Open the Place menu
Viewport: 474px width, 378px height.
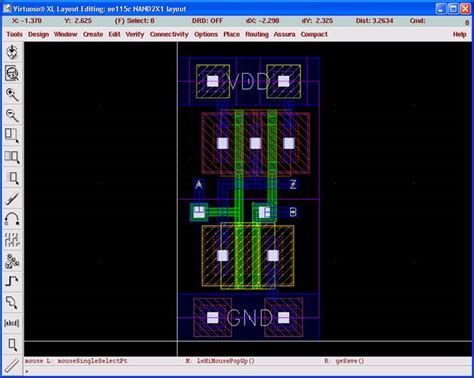(x=231, y=34)
